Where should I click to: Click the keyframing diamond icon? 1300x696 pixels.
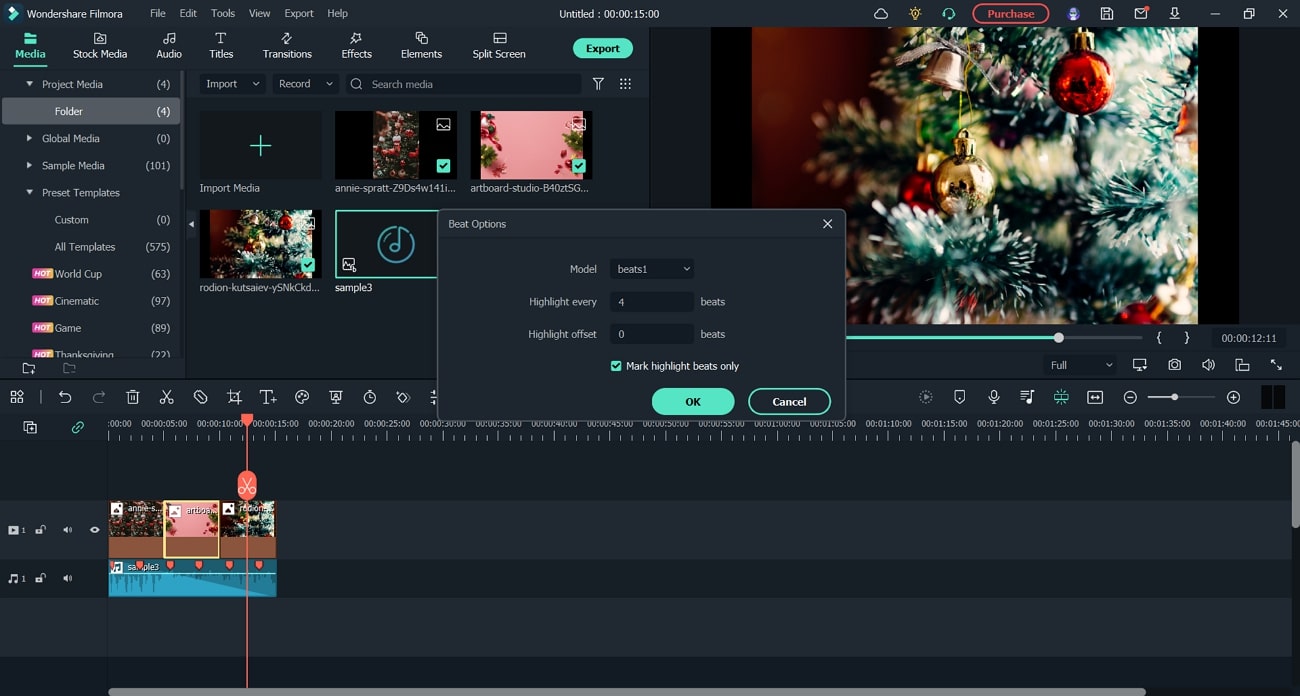403,397
